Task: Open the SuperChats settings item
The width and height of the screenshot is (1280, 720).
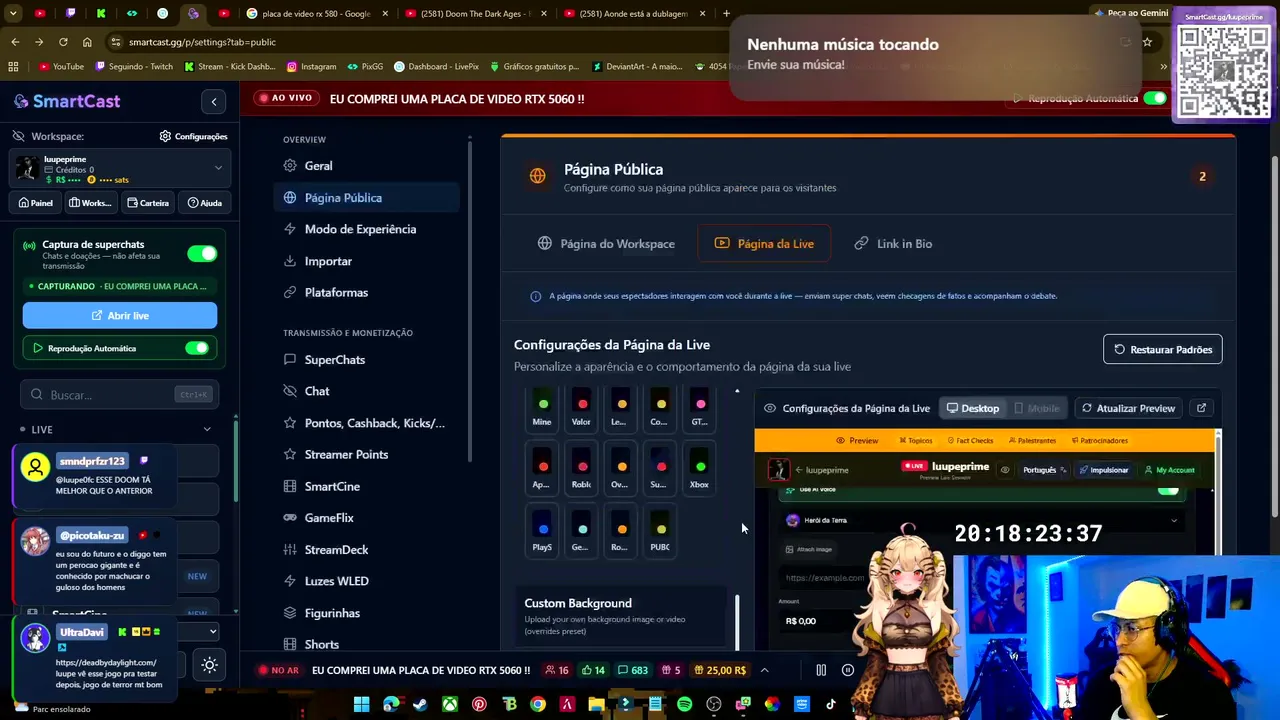Action: tap(366, 359)
